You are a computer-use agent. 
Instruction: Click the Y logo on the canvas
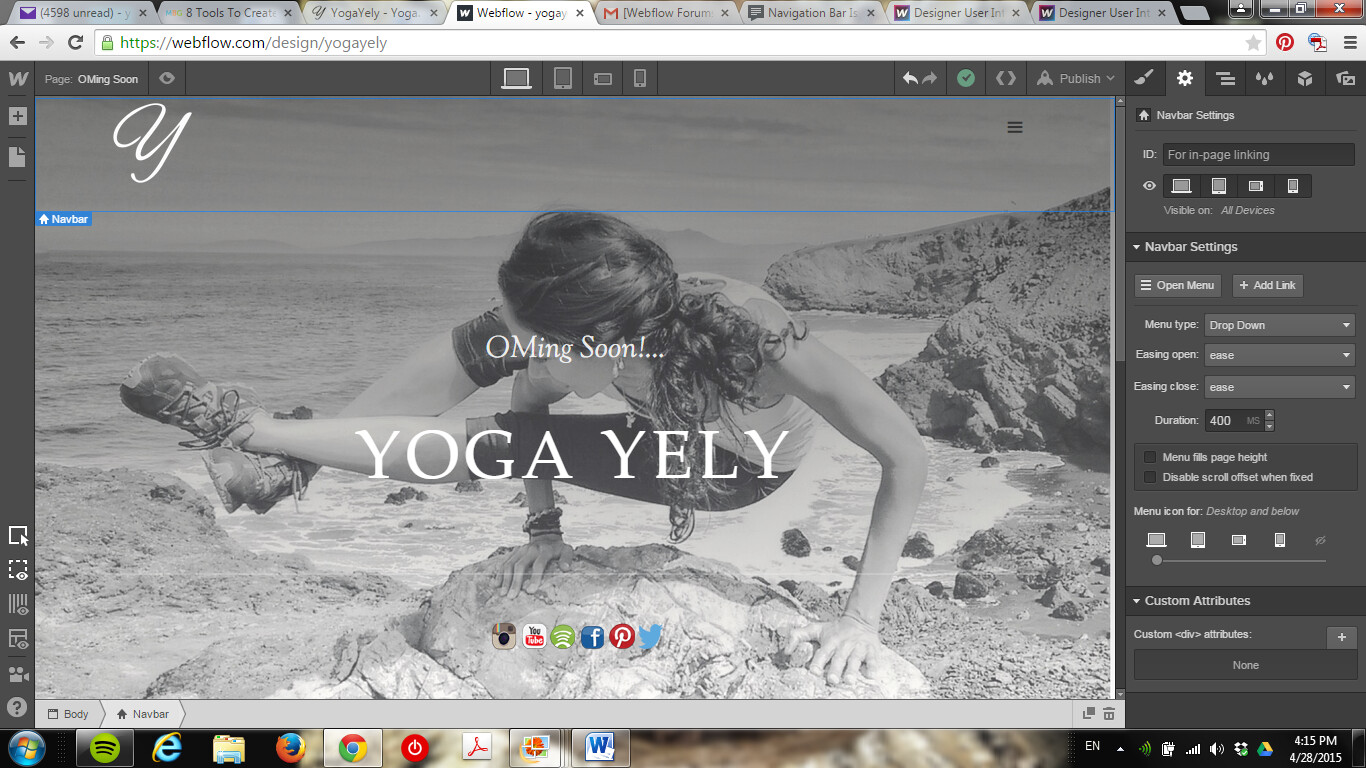(151, 143)
